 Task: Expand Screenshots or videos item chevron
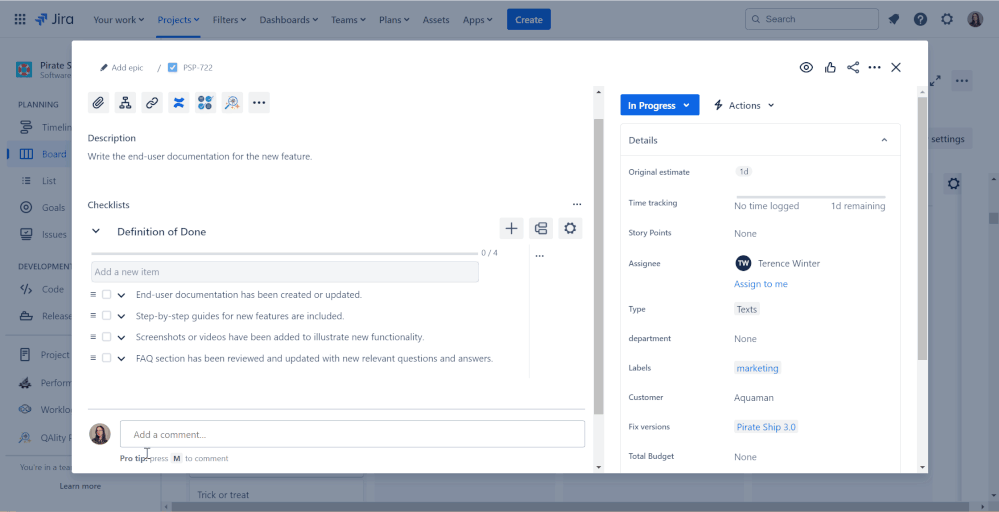click(x=121, y=337)
